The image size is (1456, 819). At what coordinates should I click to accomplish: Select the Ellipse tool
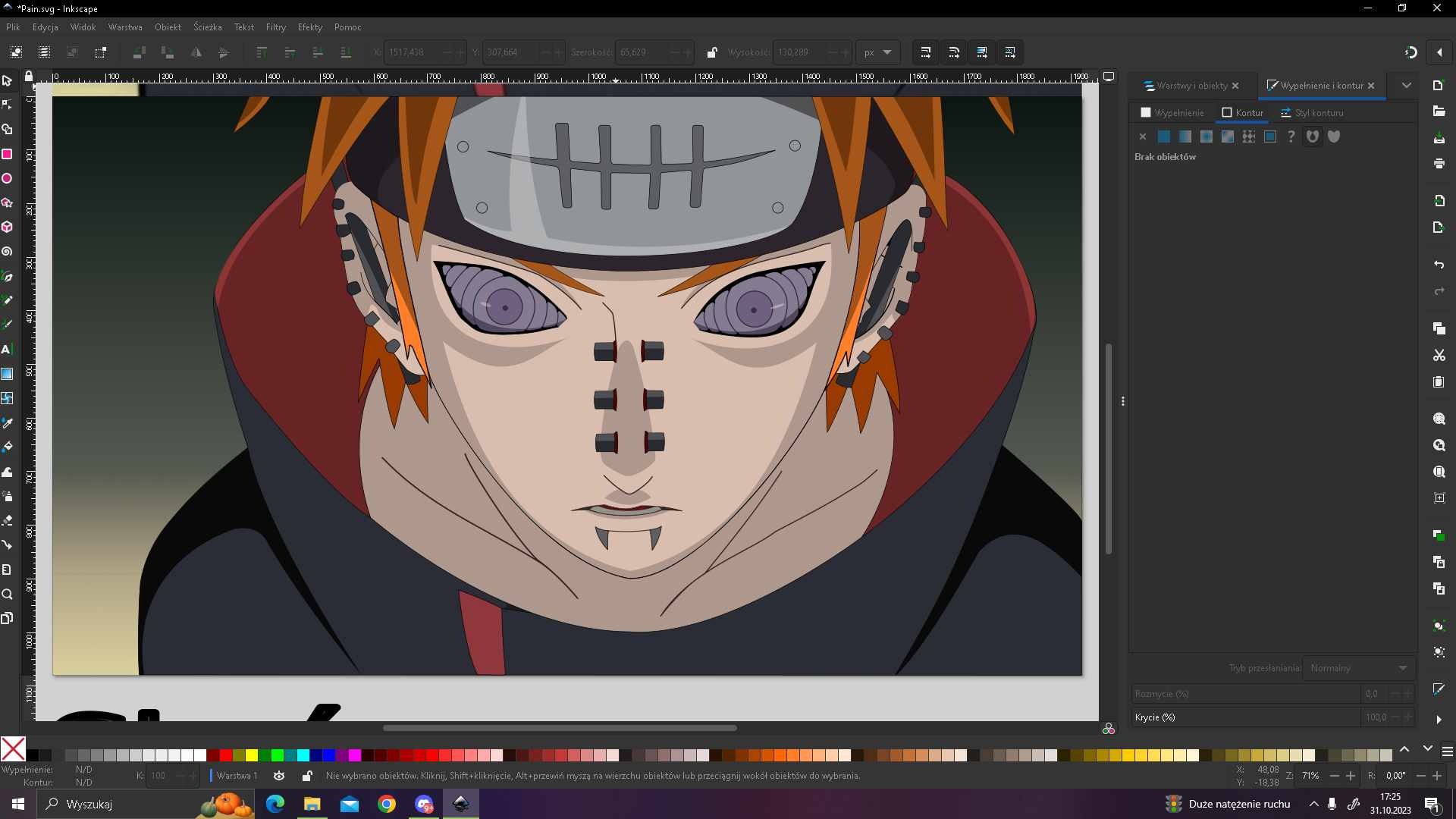click(x=7, y=178)
